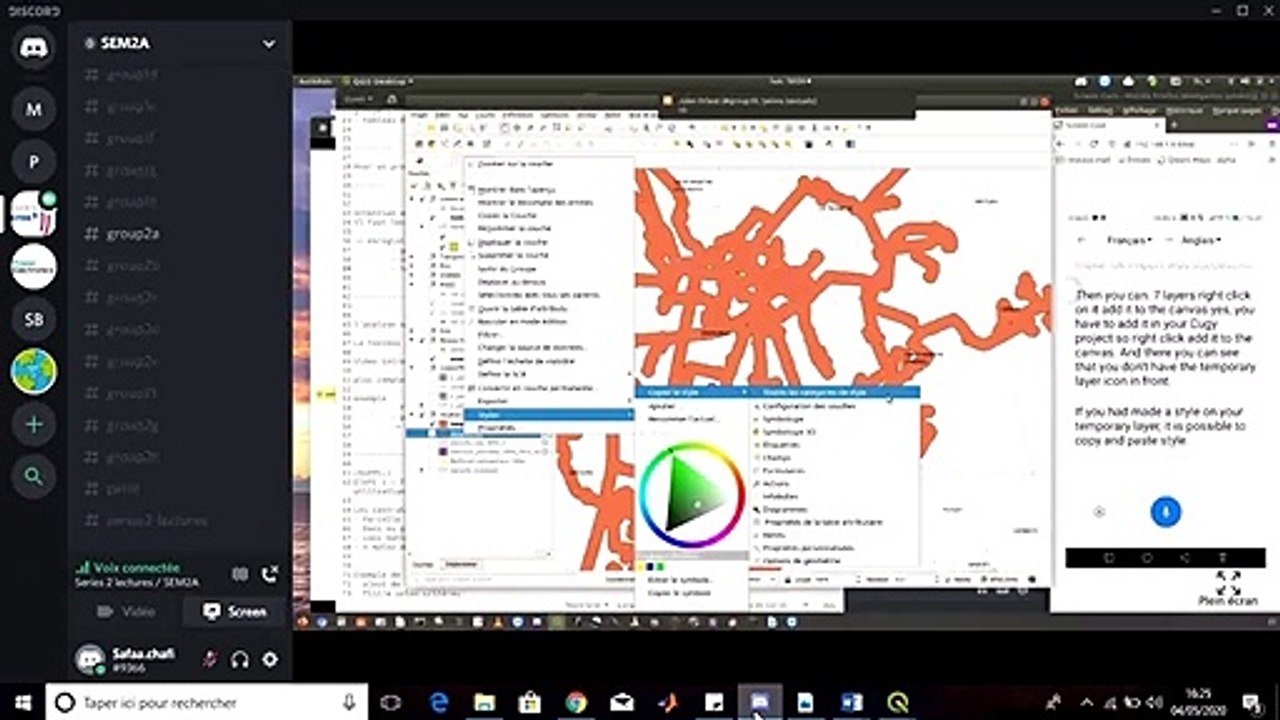Image resolution: width=1280 pixels, height=720 pixels.
Task: Open the M server icon
Action: 34,109
